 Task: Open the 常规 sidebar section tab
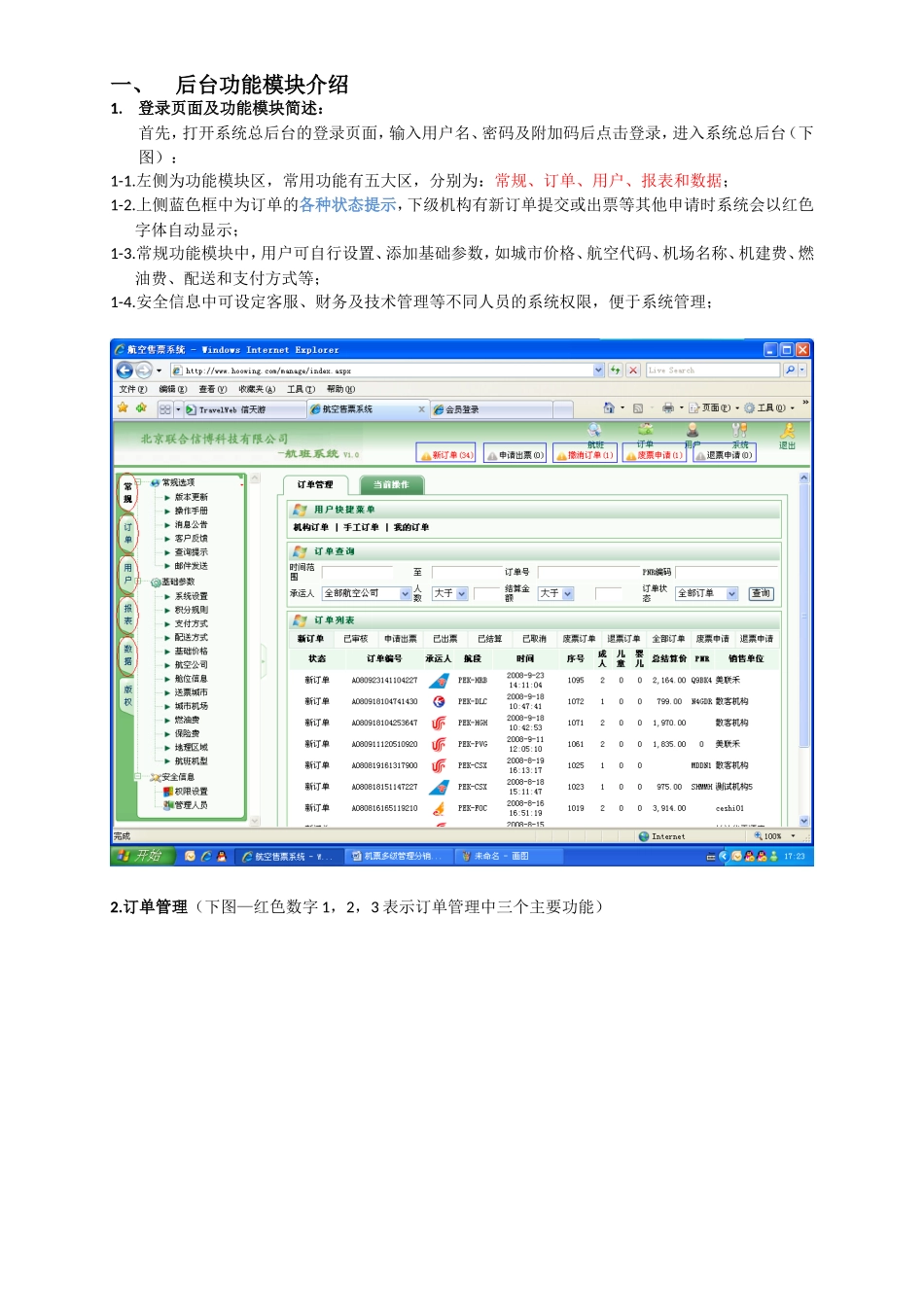(127, 493)
